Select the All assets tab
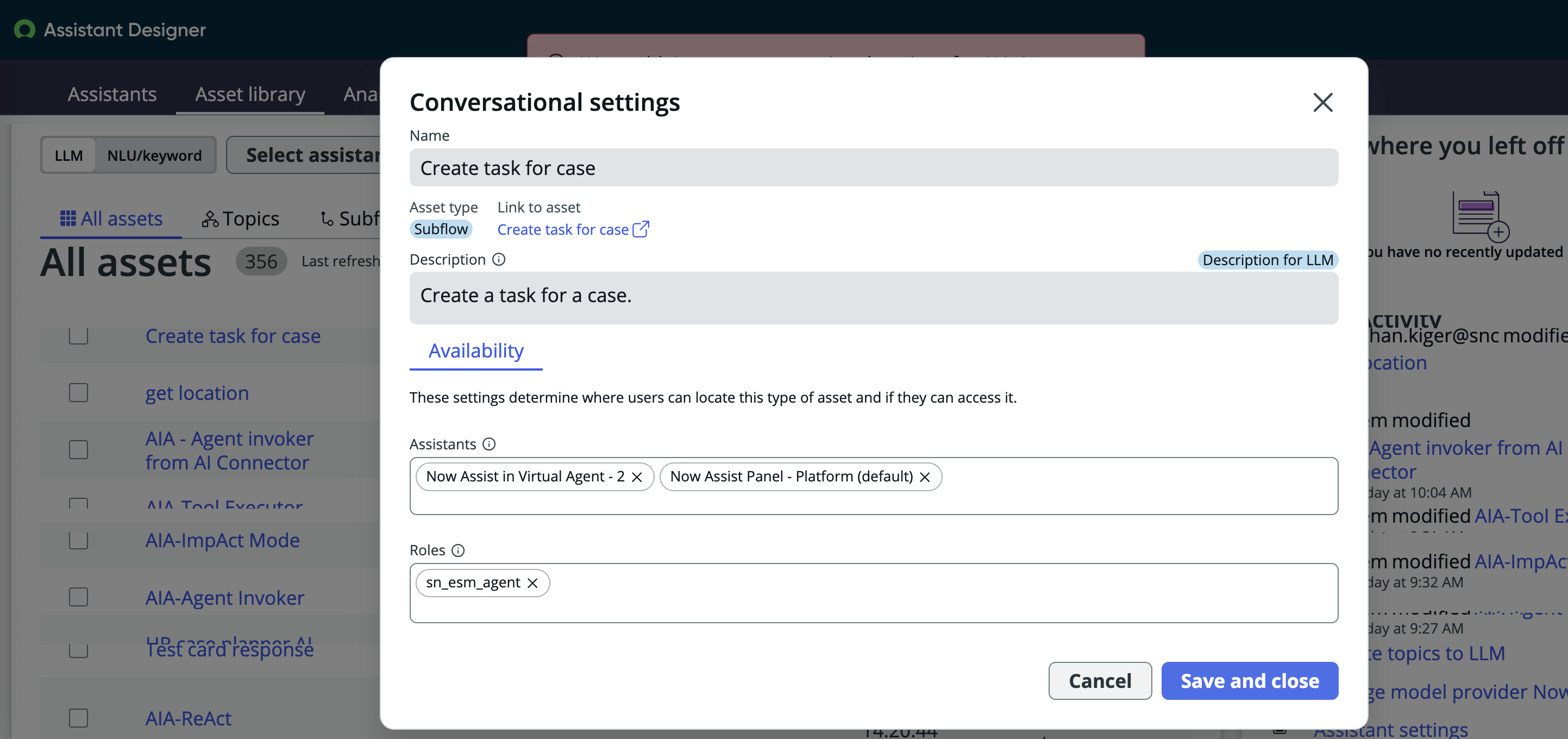 click(x=111, y=218)
